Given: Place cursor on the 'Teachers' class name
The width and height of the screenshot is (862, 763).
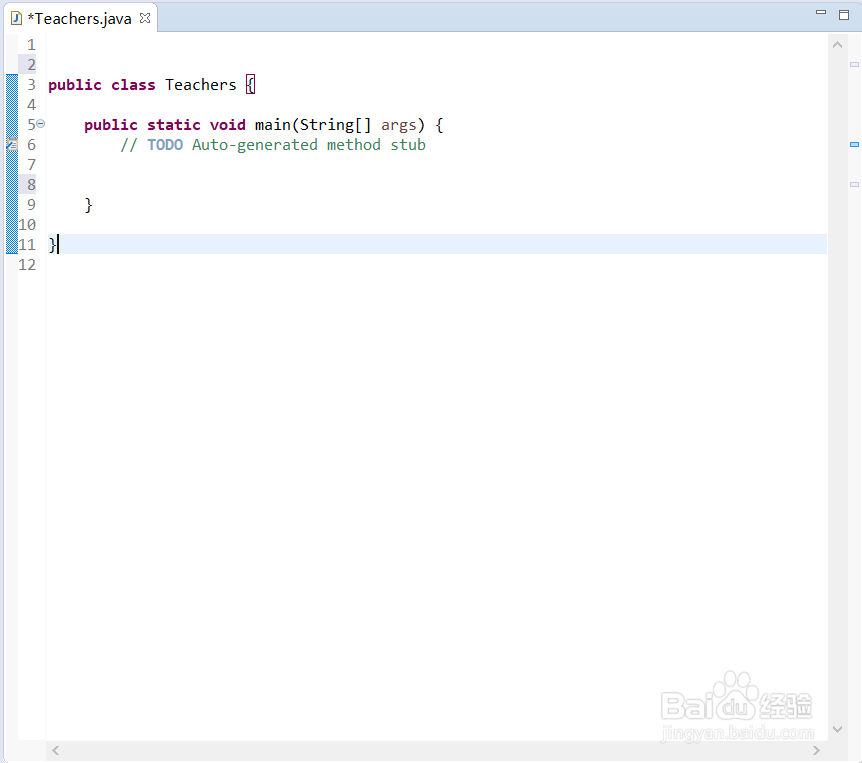Looking at the screenshot, I should (x=201, y=85).
